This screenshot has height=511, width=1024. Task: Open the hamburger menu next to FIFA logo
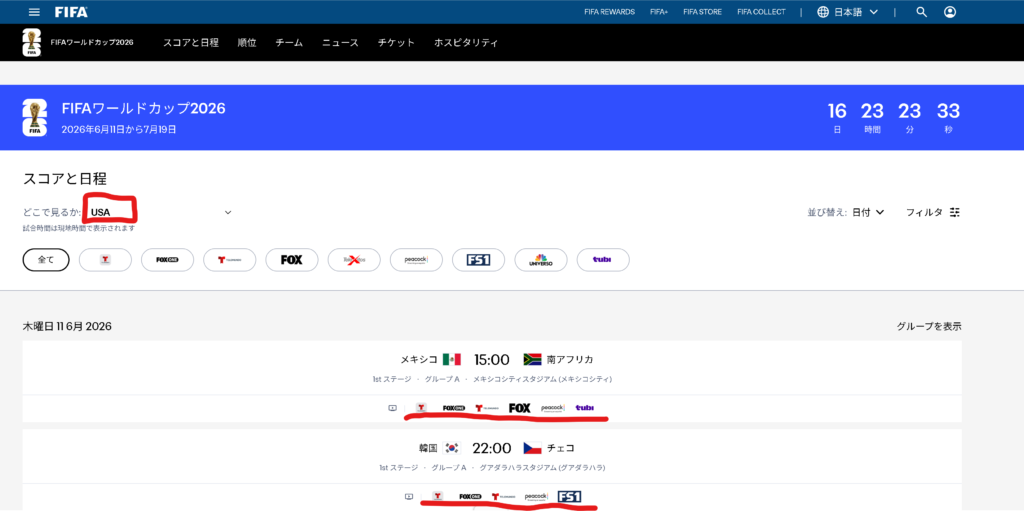[35, 12]
